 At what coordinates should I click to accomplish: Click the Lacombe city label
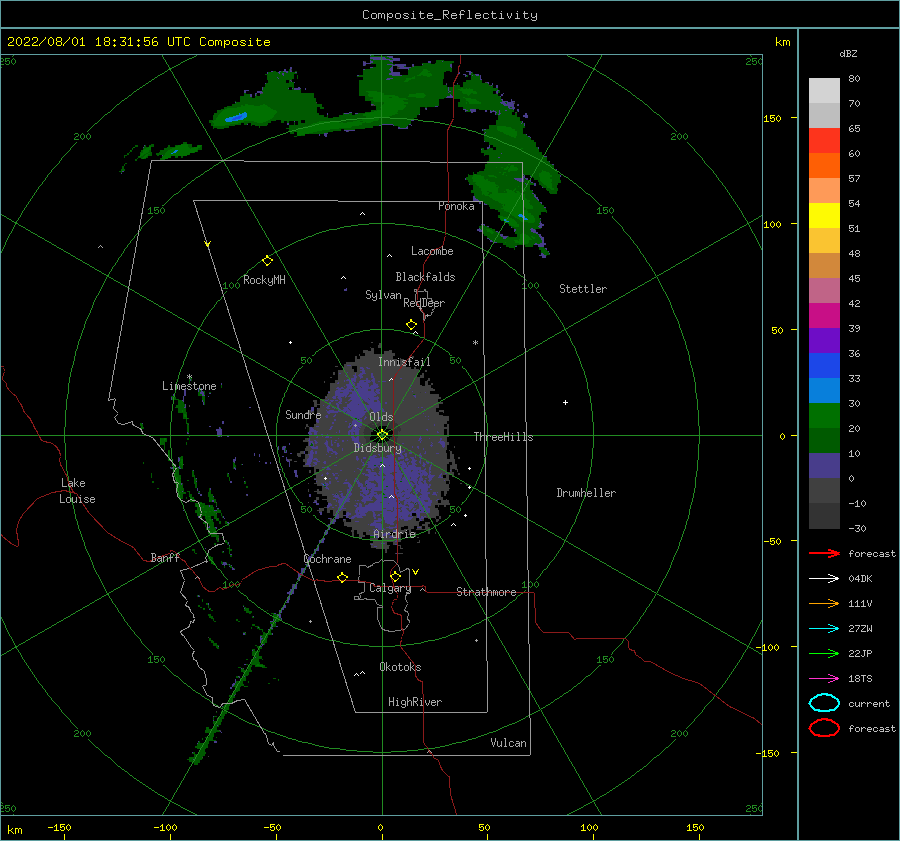tap(432, 251)
